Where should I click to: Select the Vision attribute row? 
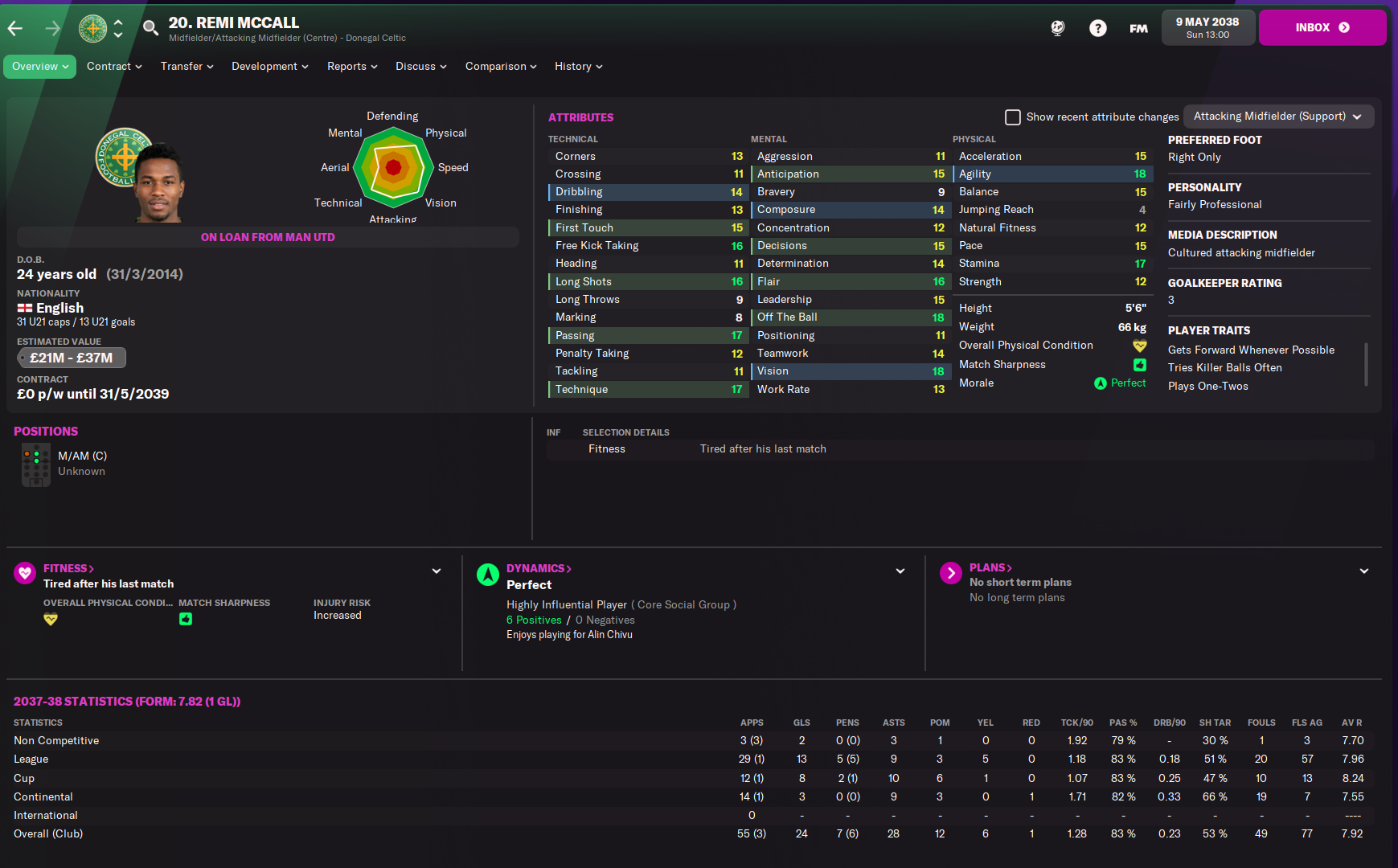(x=850, y=371)
